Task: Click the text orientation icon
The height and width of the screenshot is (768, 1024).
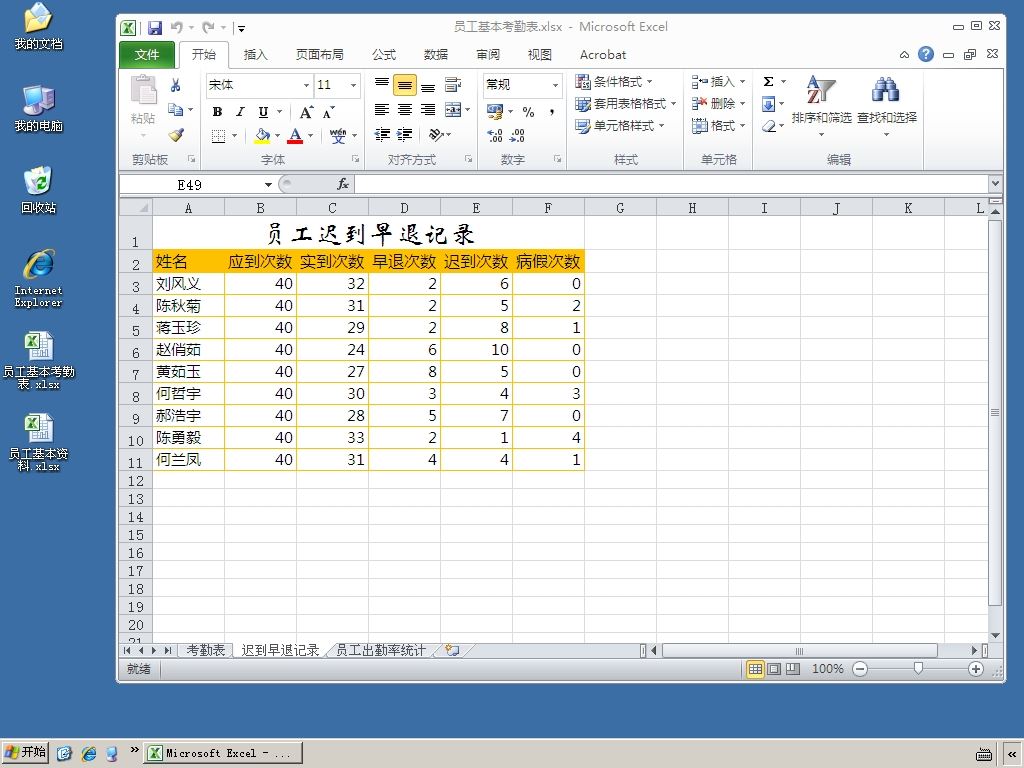Action: [x=436, y=135]
